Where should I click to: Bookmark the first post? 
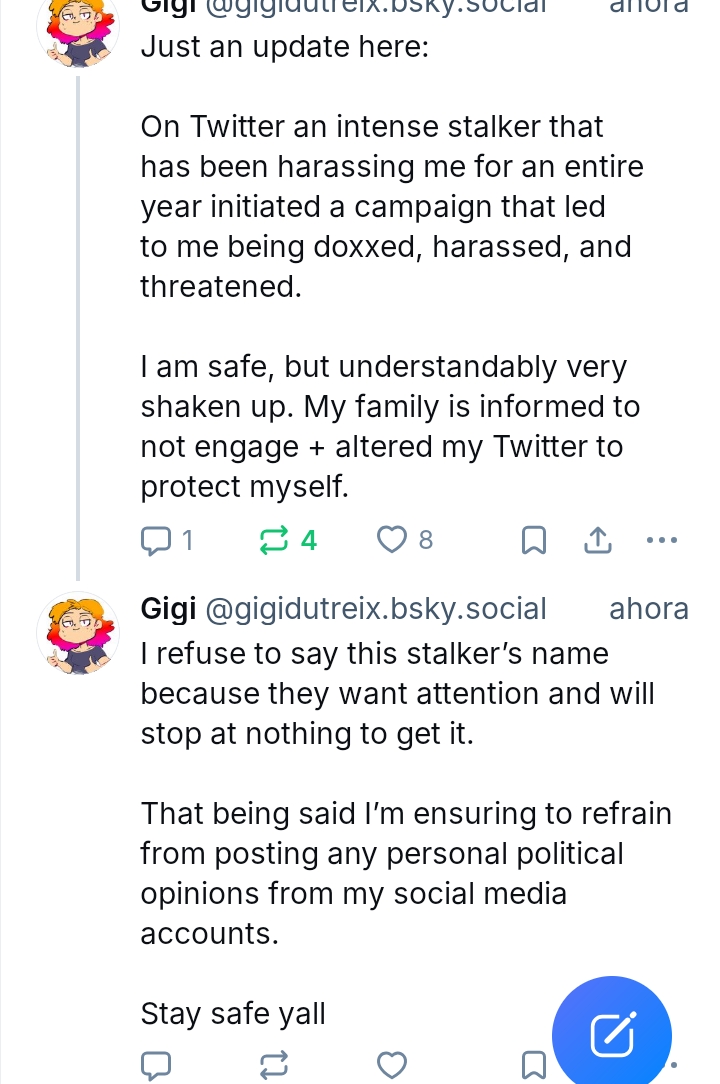(x=534, y=541)
